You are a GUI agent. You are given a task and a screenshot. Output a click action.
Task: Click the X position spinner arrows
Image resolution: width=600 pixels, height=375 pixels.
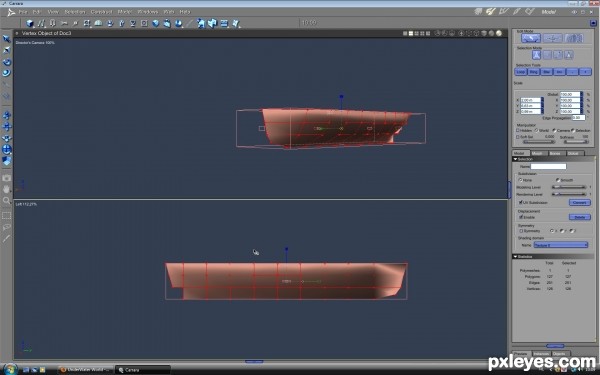pos(542,100)
